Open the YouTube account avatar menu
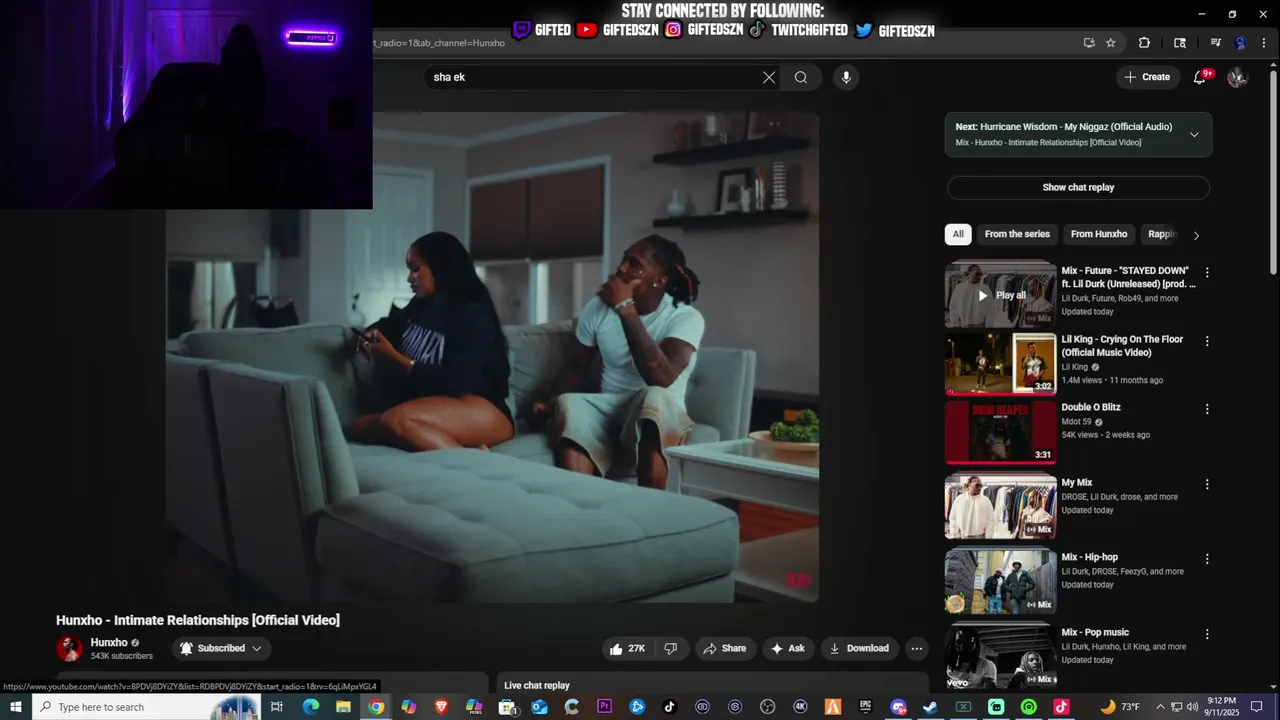1280x720 pixels. 1237,77
